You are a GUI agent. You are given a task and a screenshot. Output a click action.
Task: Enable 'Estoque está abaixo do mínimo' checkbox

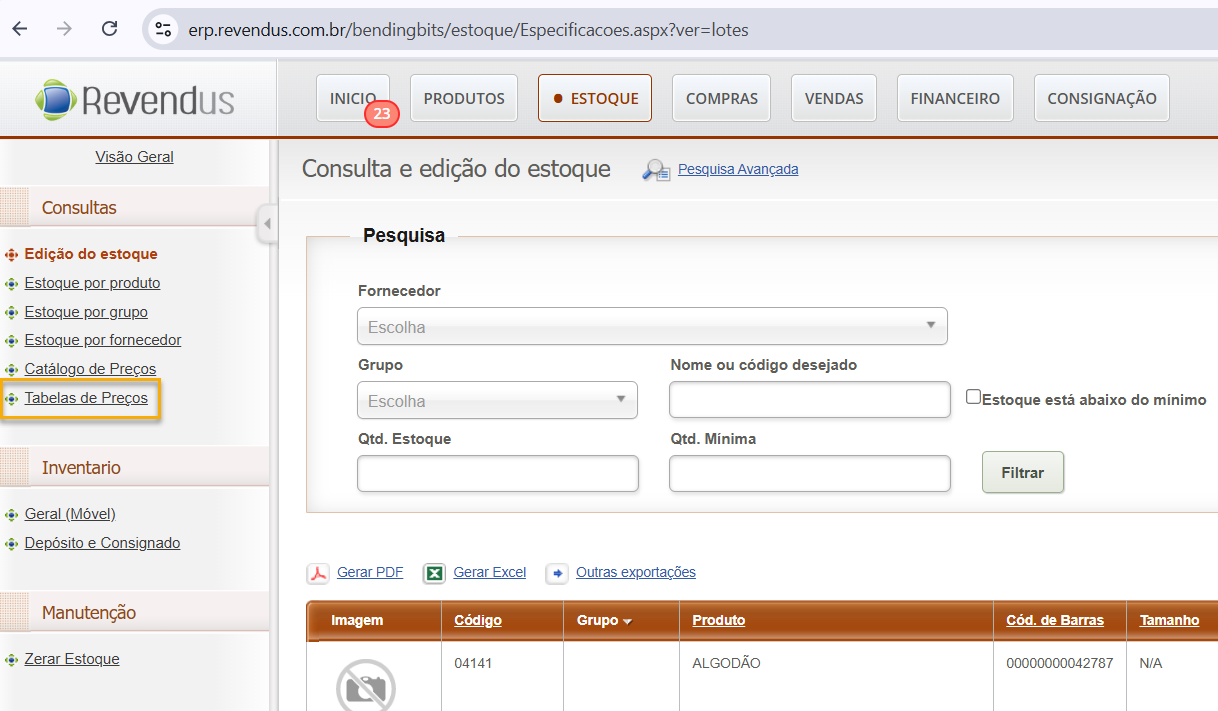[973, 397]
